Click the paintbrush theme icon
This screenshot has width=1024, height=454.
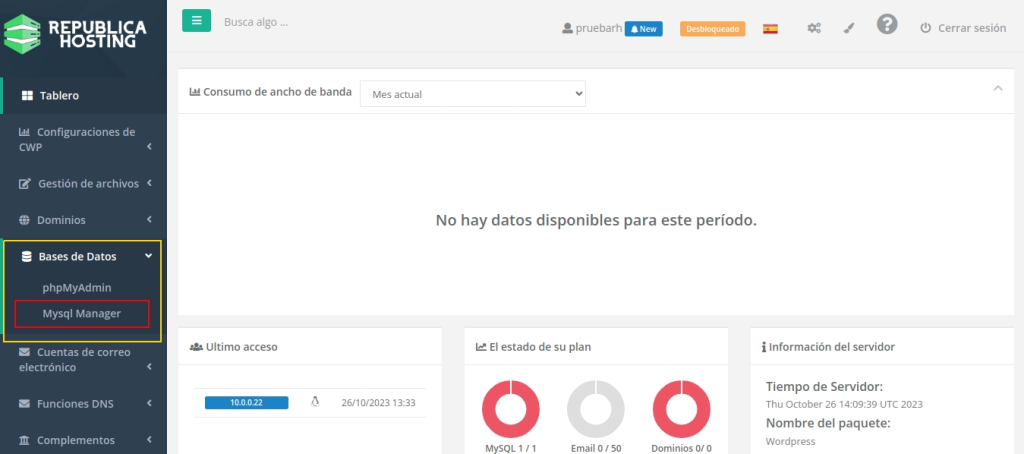(x=849, y=29)
